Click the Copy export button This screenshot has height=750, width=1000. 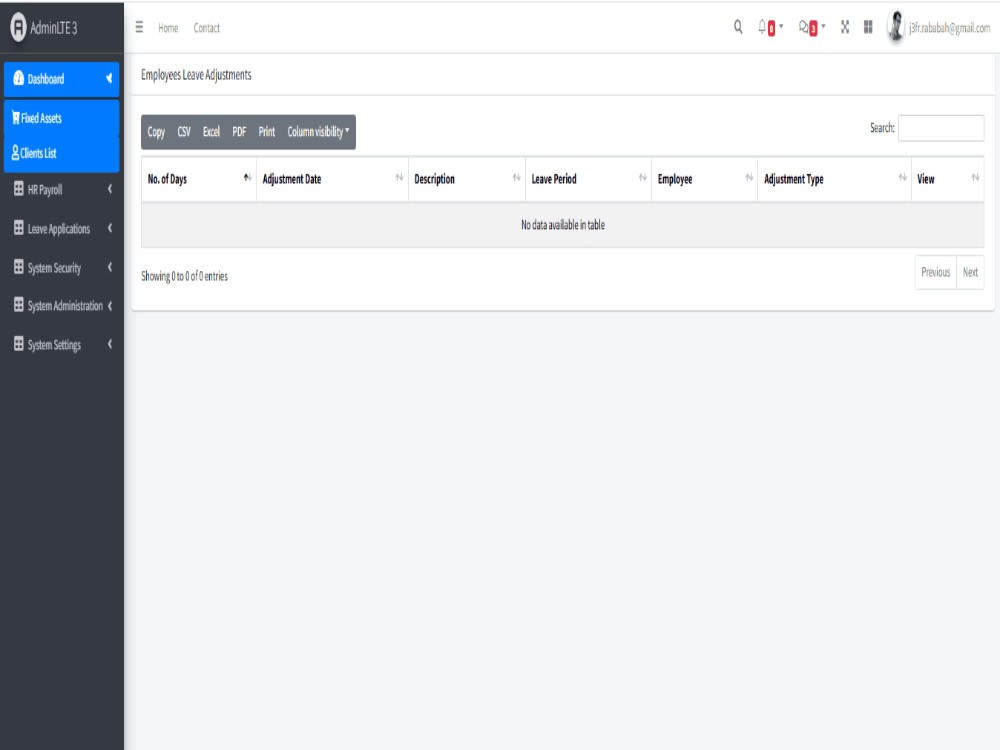point(156,132)
